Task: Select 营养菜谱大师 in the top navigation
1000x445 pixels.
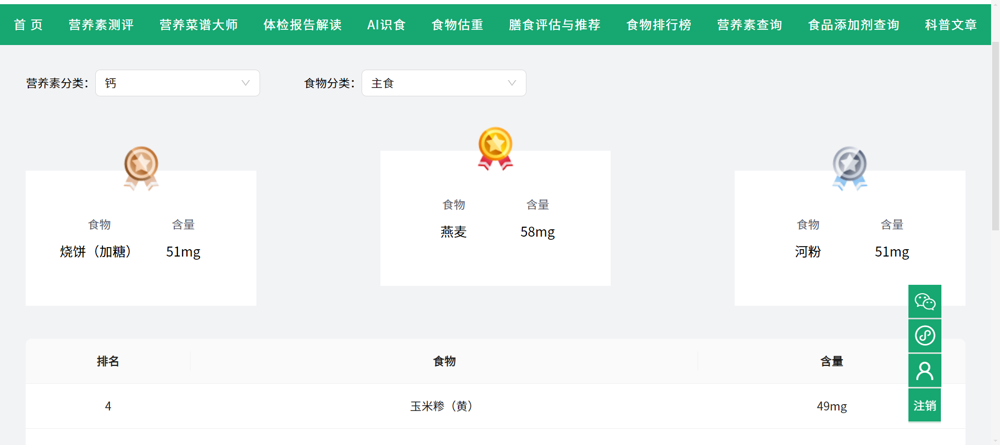Action: click(198, 25)
